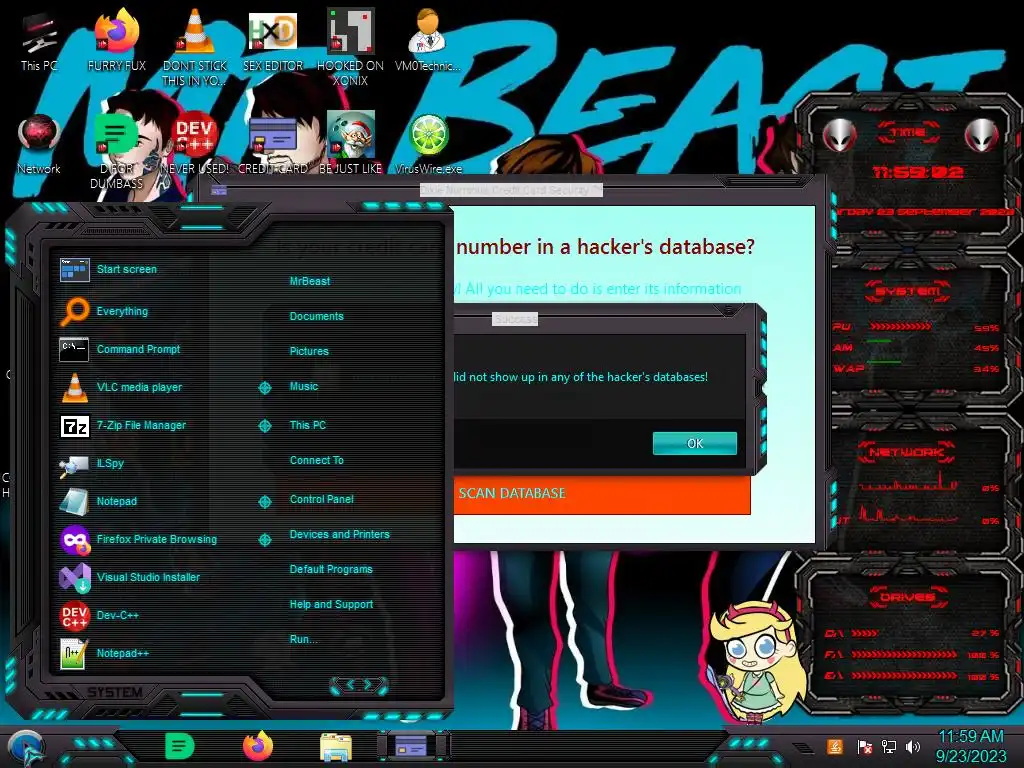Open Run... from the start menu
Screen dimensions: 1024x768
(x=303, y=639)
